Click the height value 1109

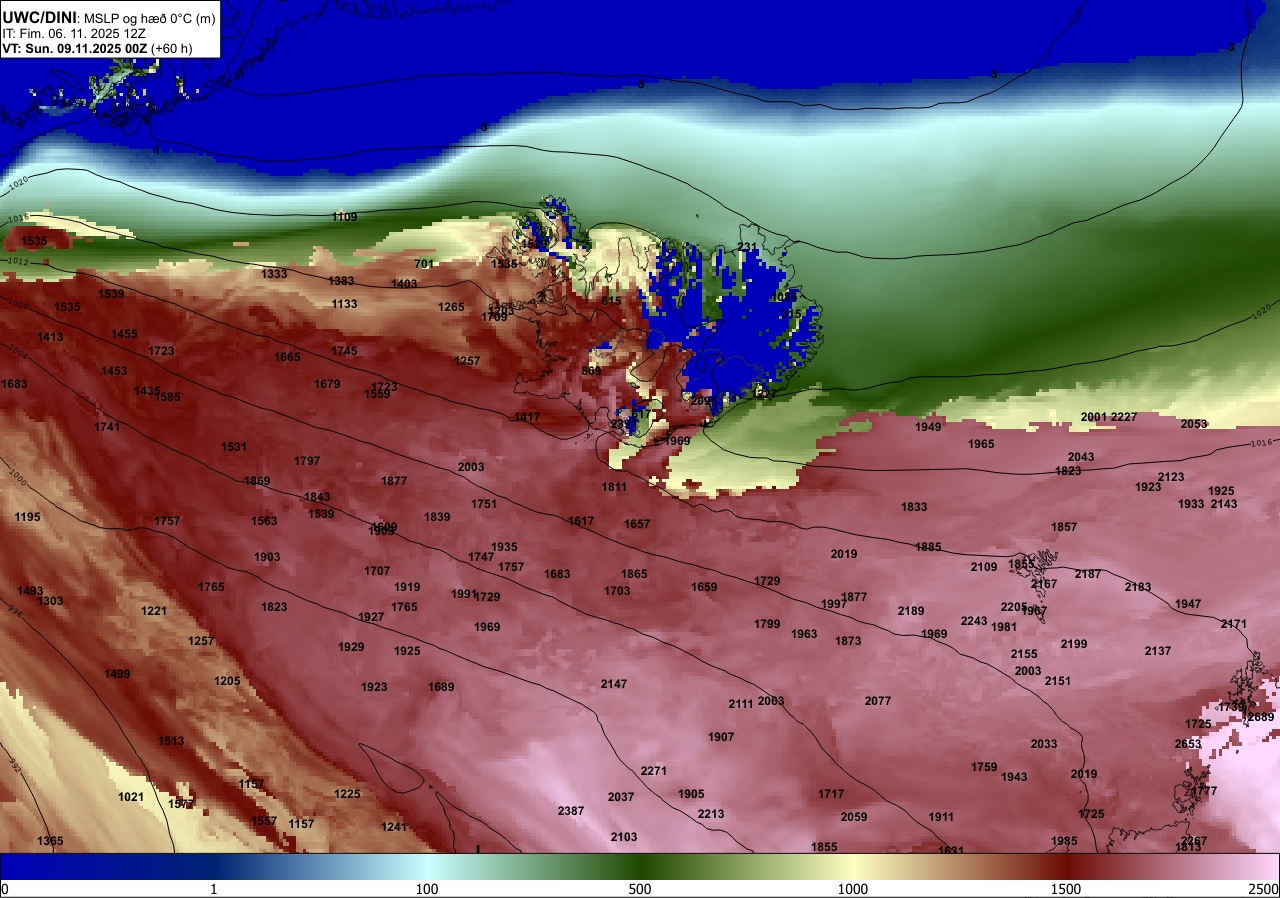(x=344, y=217)
